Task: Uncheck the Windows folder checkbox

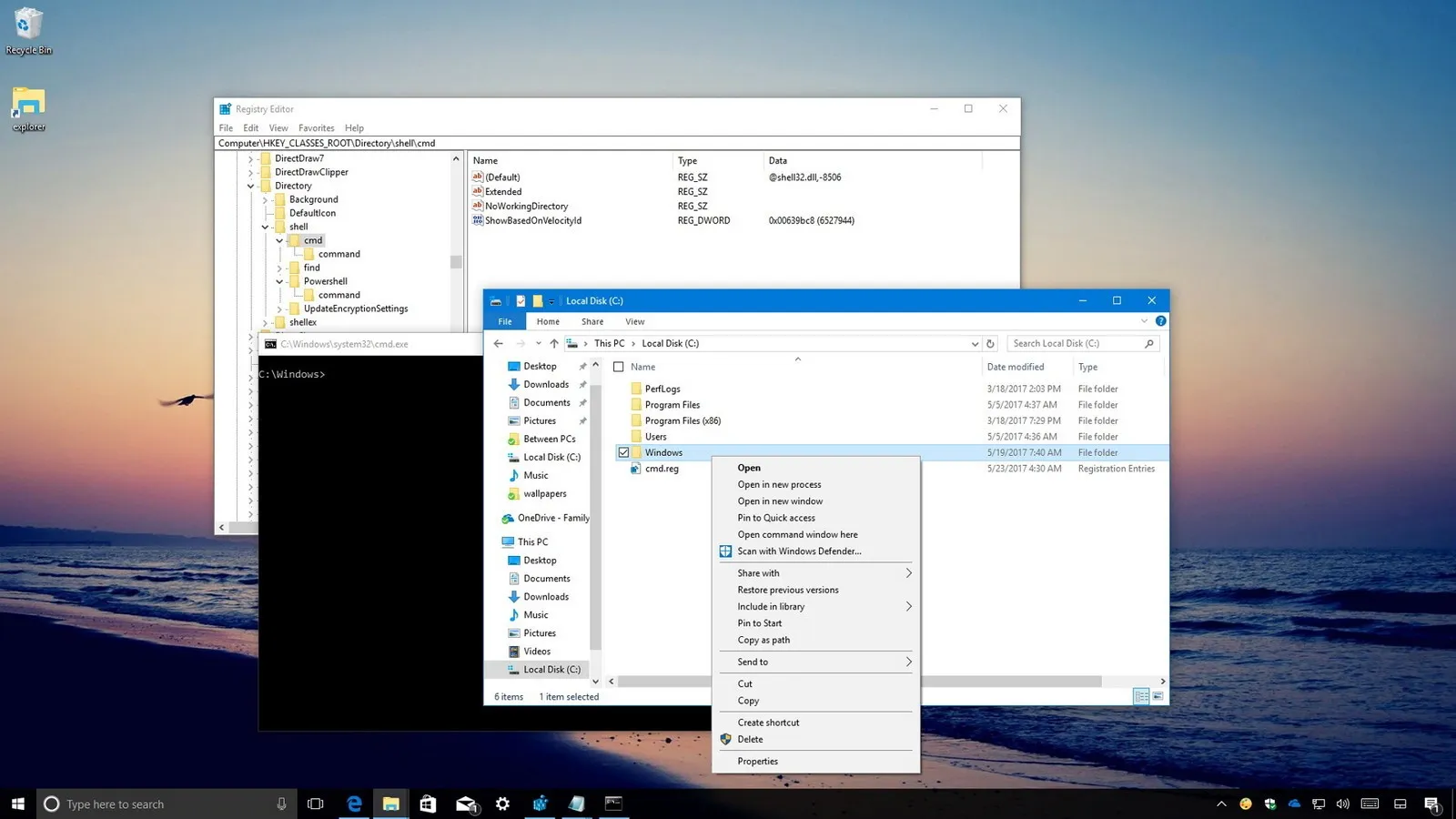Action: coord(623,452)
